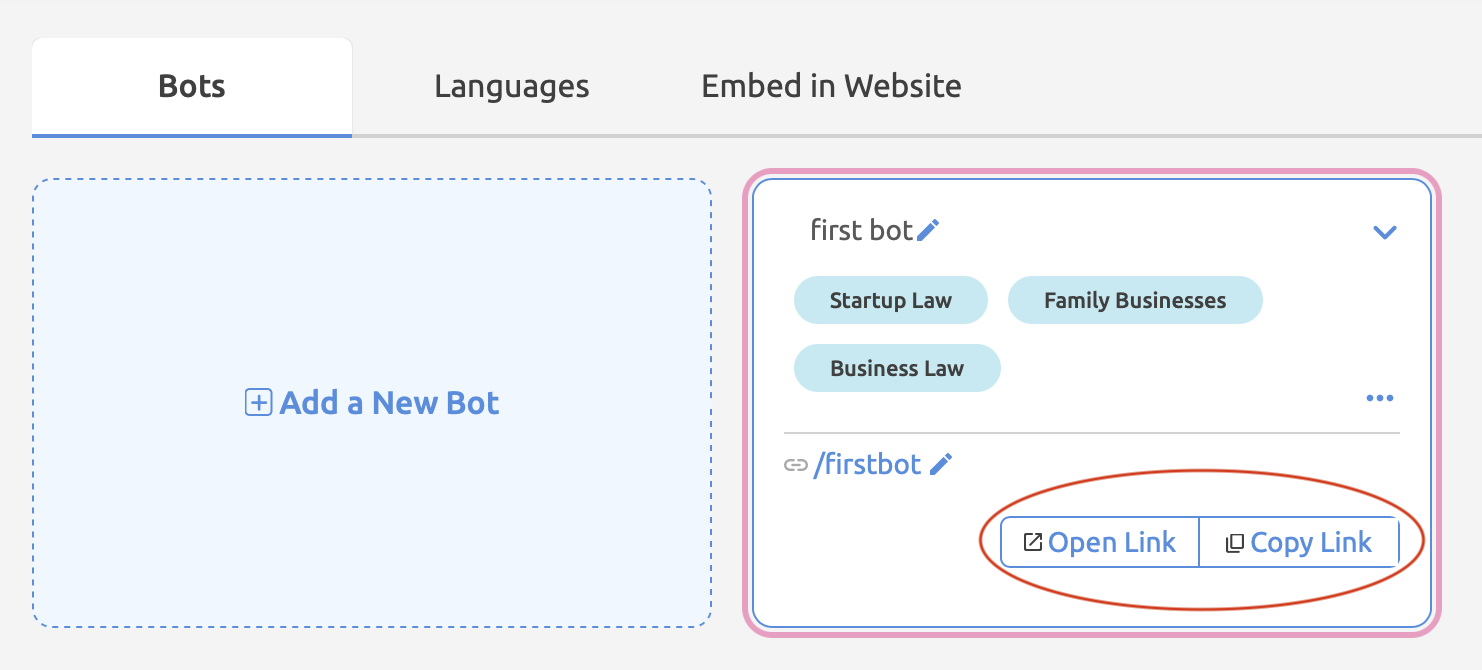Edit bot name with pencil icon next to first bot
The height and width of the screenshot is (670, 1482).
pyautogui.click(x=928, y=231)
